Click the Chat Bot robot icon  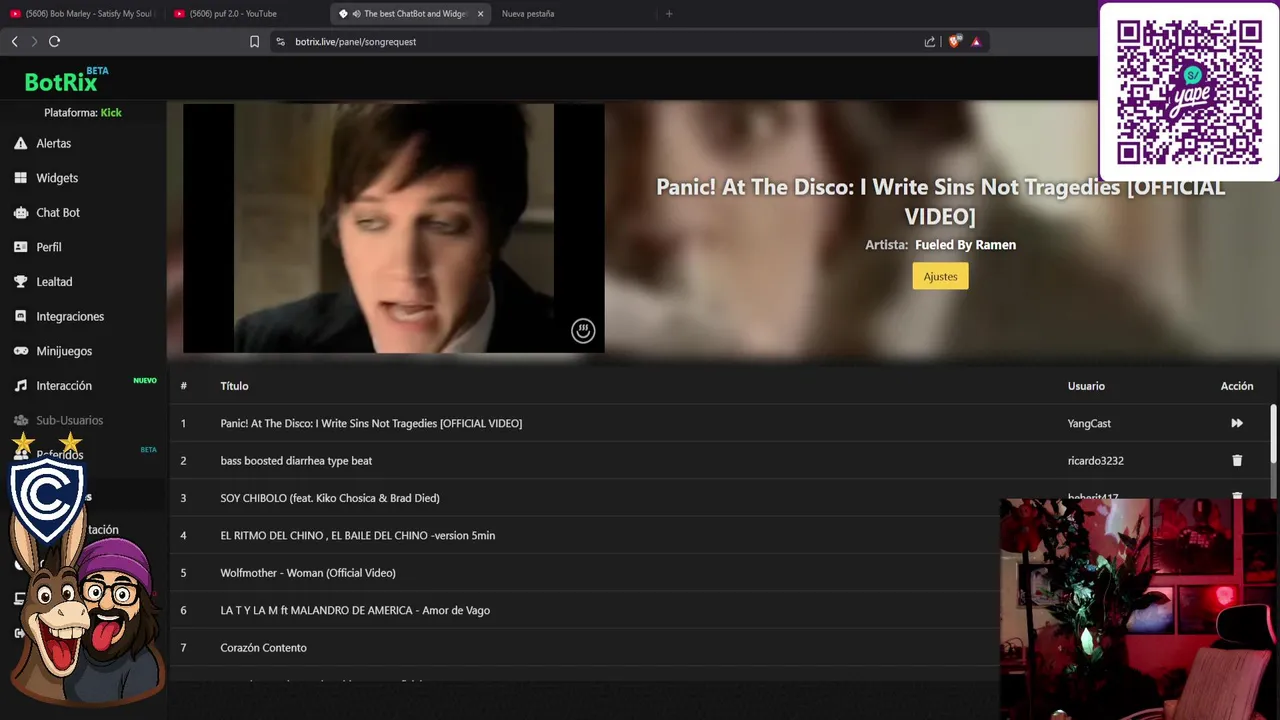pos(20,212)
